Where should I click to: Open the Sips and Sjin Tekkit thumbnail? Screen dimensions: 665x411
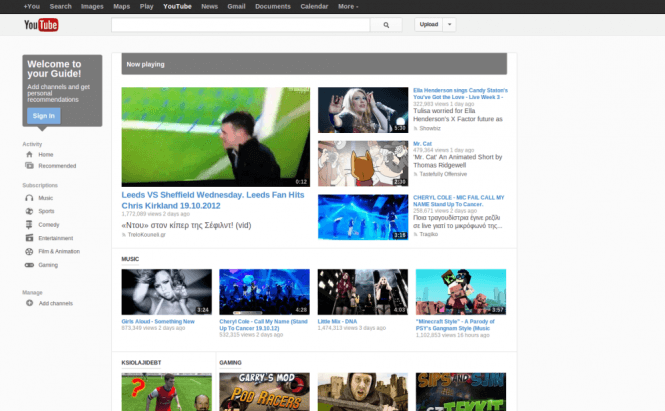(461, 392)
